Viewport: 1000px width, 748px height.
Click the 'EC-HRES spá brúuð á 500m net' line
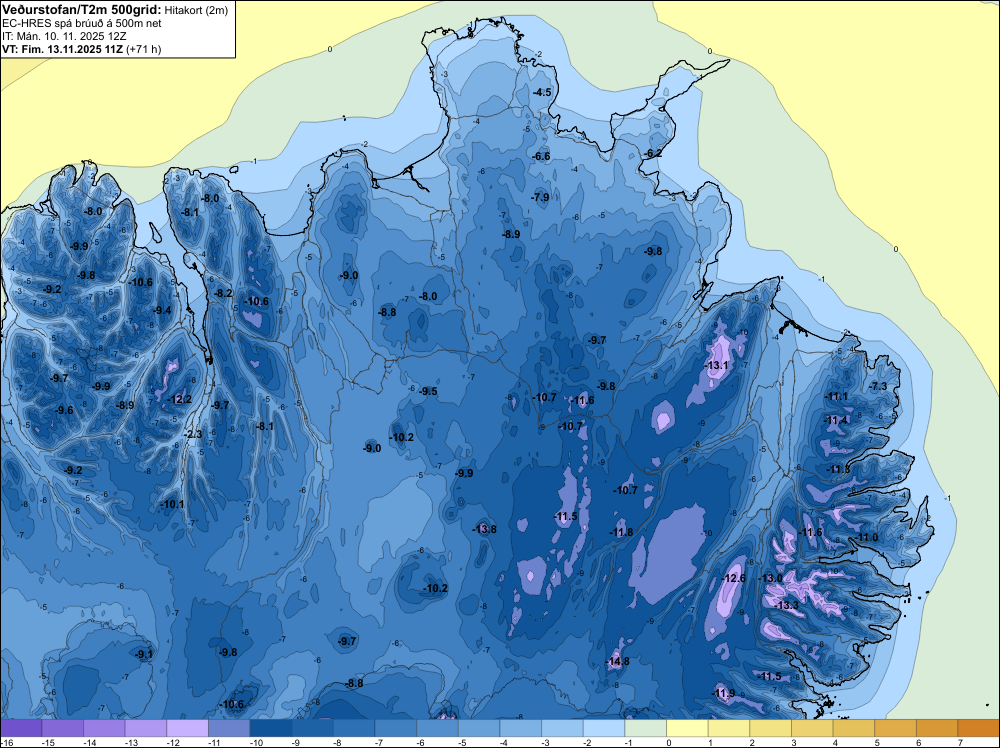tap(82, 24)
